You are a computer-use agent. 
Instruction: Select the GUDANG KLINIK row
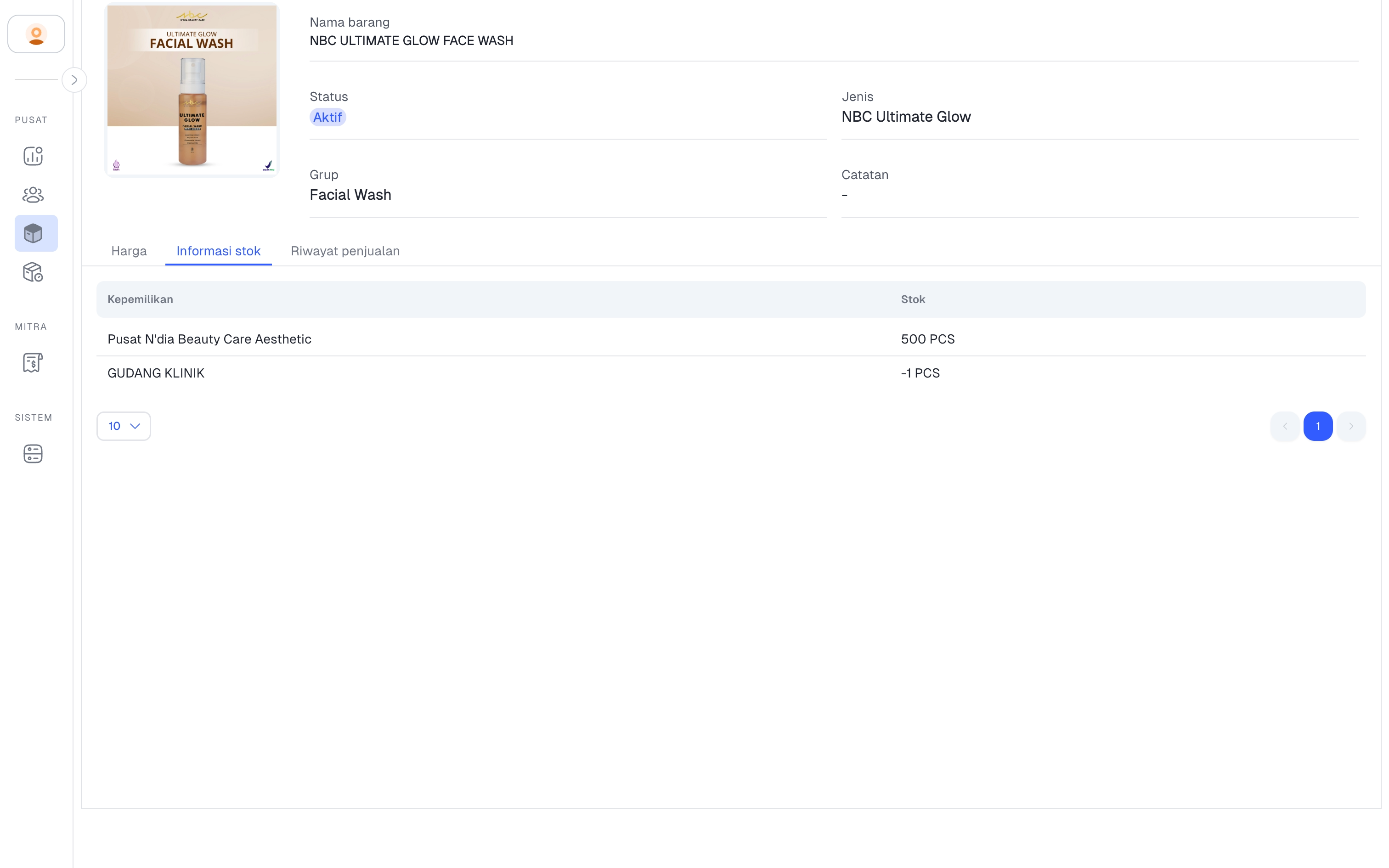(x=731, y=373)
